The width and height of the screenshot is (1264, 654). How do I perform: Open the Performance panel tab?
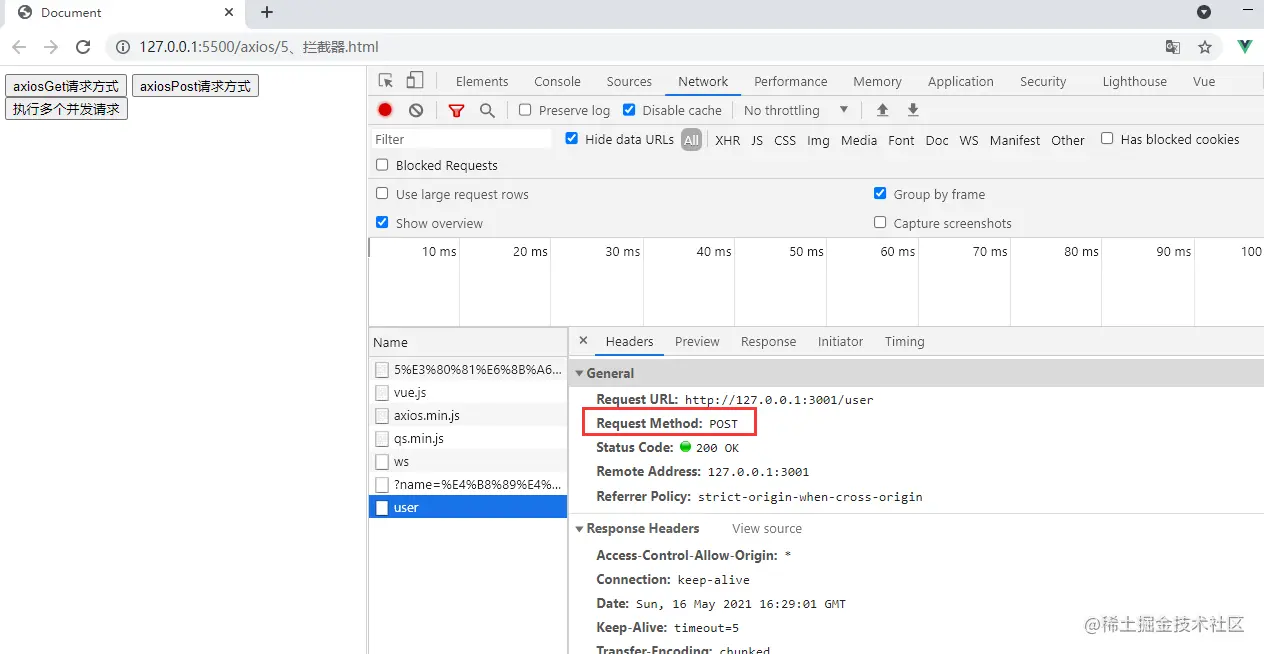coord(791,82)
